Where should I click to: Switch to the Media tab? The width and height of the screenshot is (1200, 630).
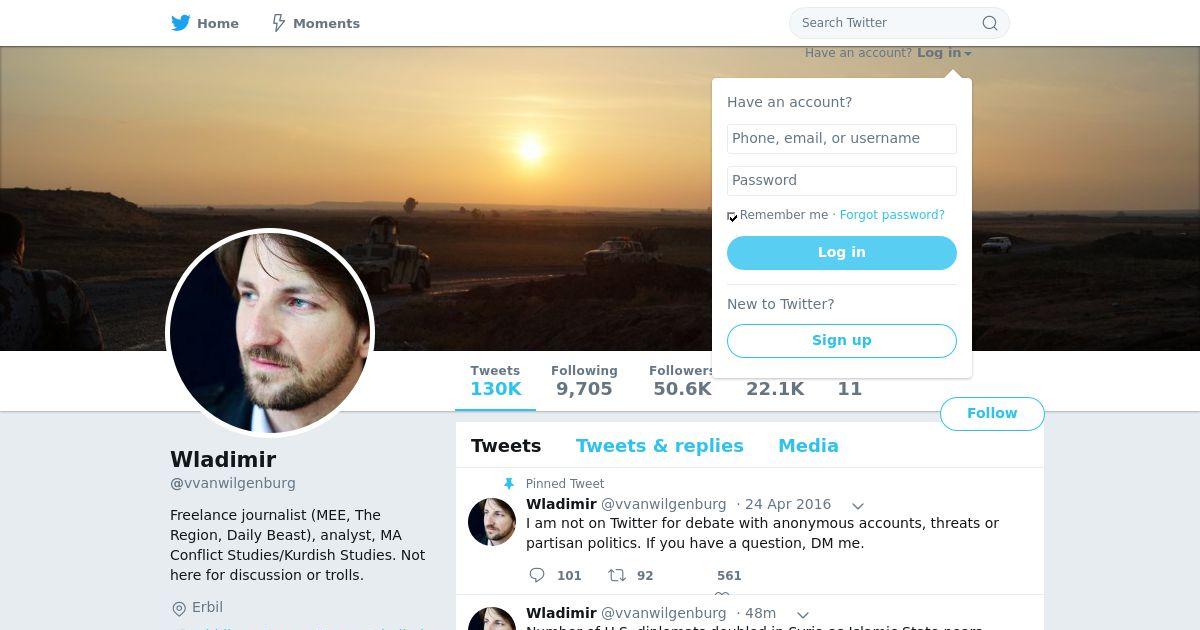(808, 446)
